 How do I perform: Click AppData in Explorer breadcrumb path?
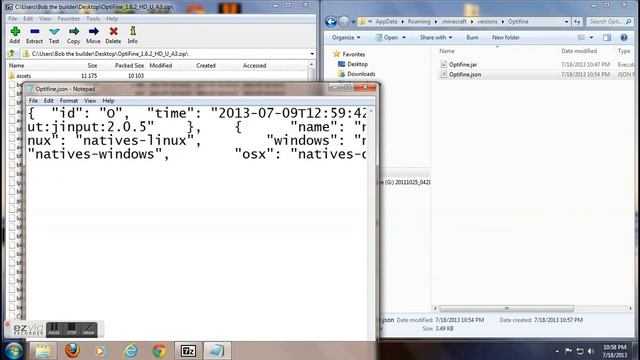click(386, 22)
